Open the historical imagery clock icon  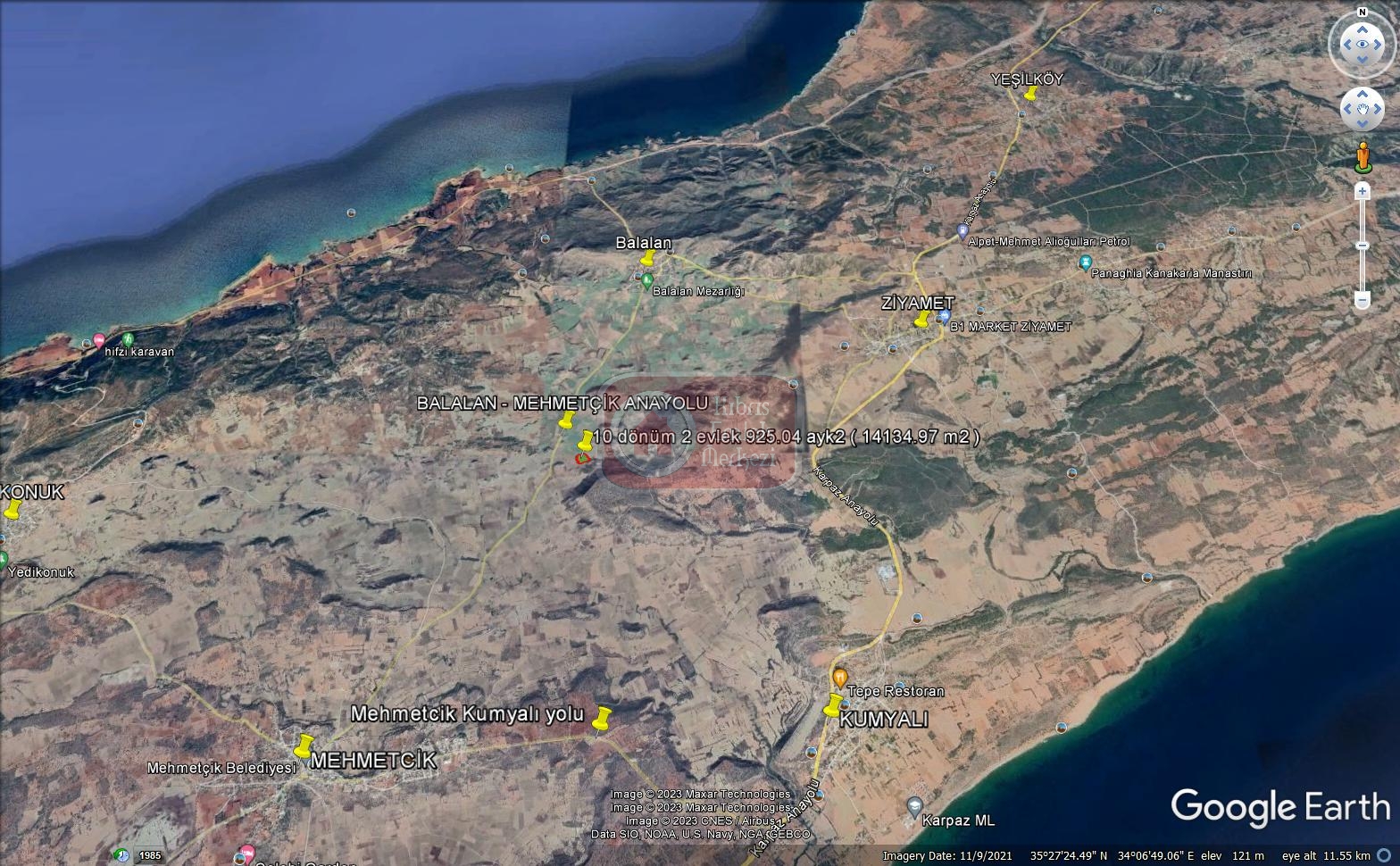click(121, 854)
